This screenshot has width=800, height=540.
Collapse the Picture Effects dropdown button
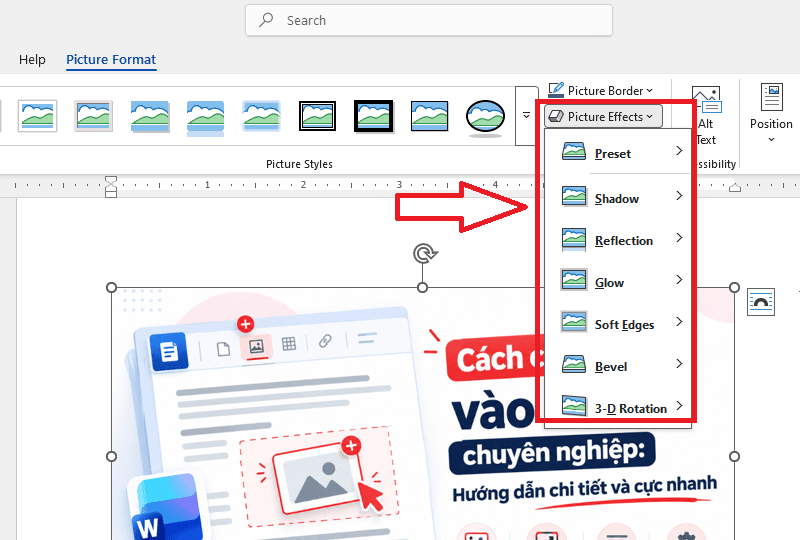[604, 116]
